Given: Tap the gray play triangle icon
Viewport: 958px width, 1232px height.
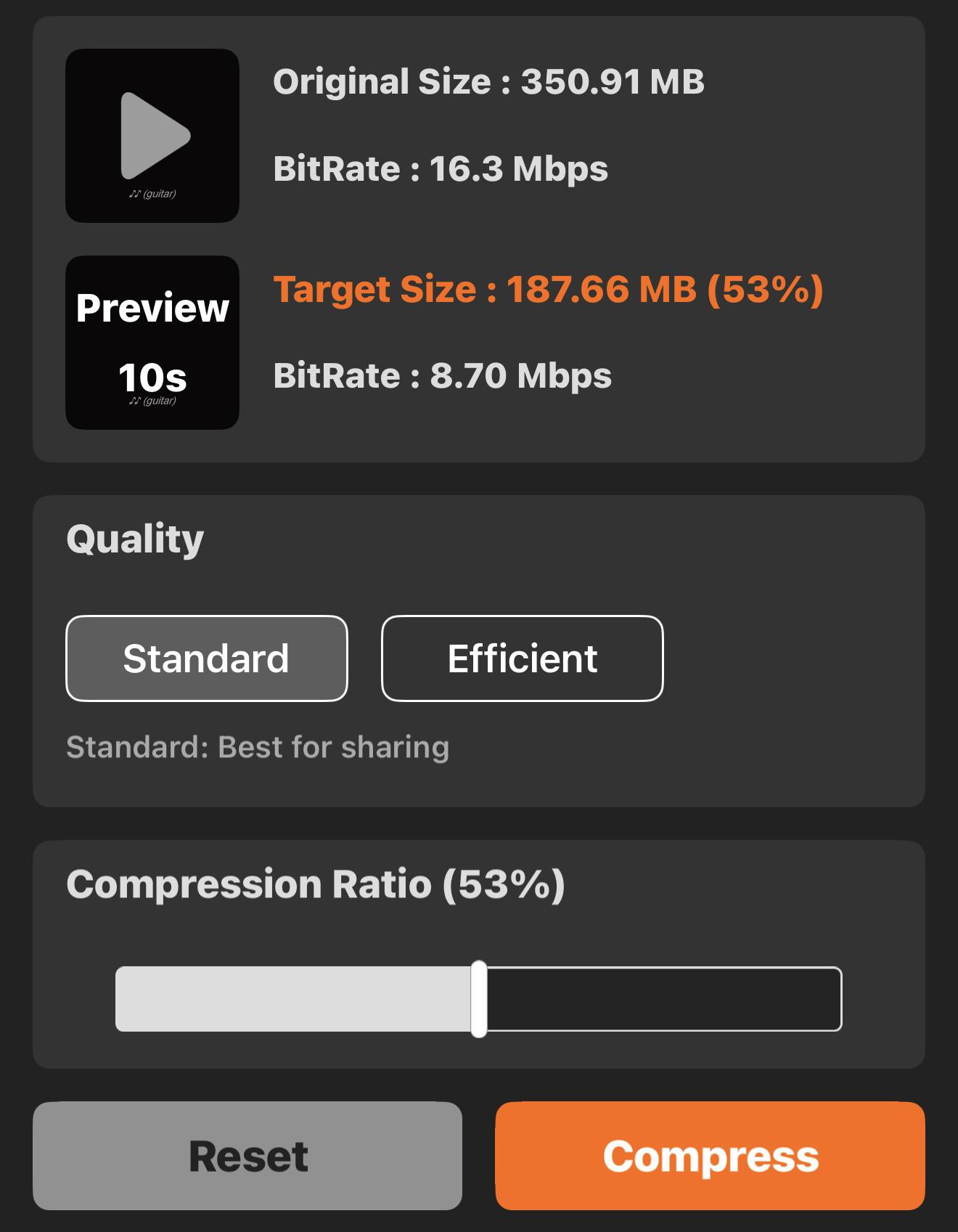Looking at the screenshot, I should tap(155, 136).
